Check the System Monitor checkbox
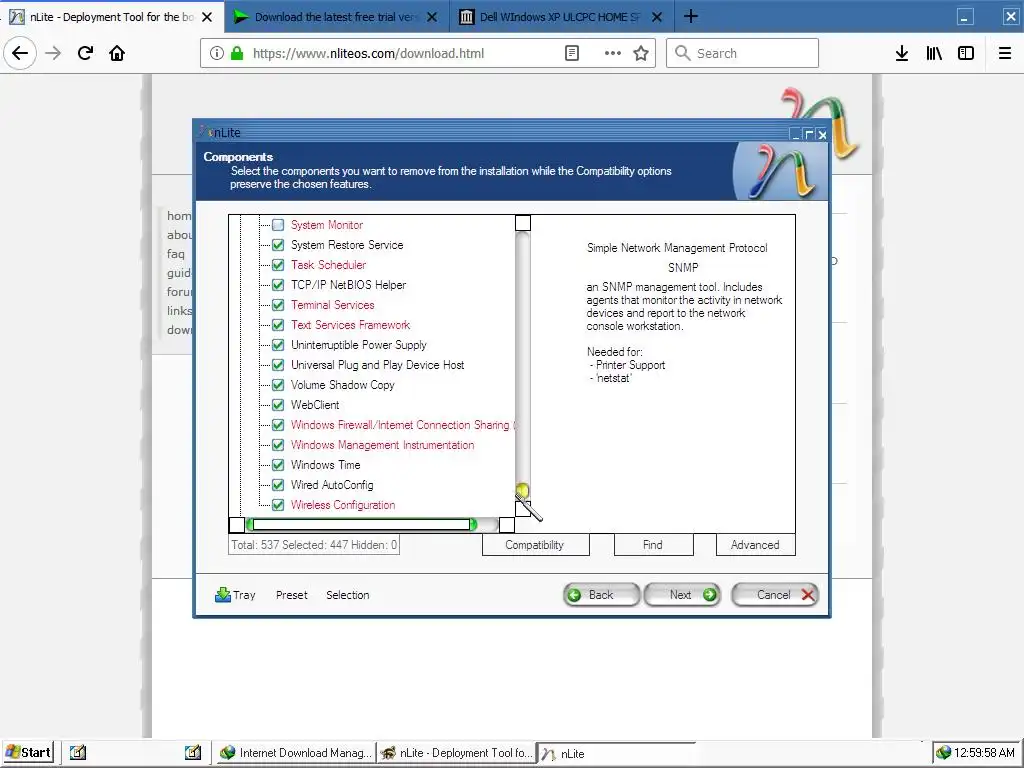The height and width of the screenshot is (768, 1024). click(278, 225)
